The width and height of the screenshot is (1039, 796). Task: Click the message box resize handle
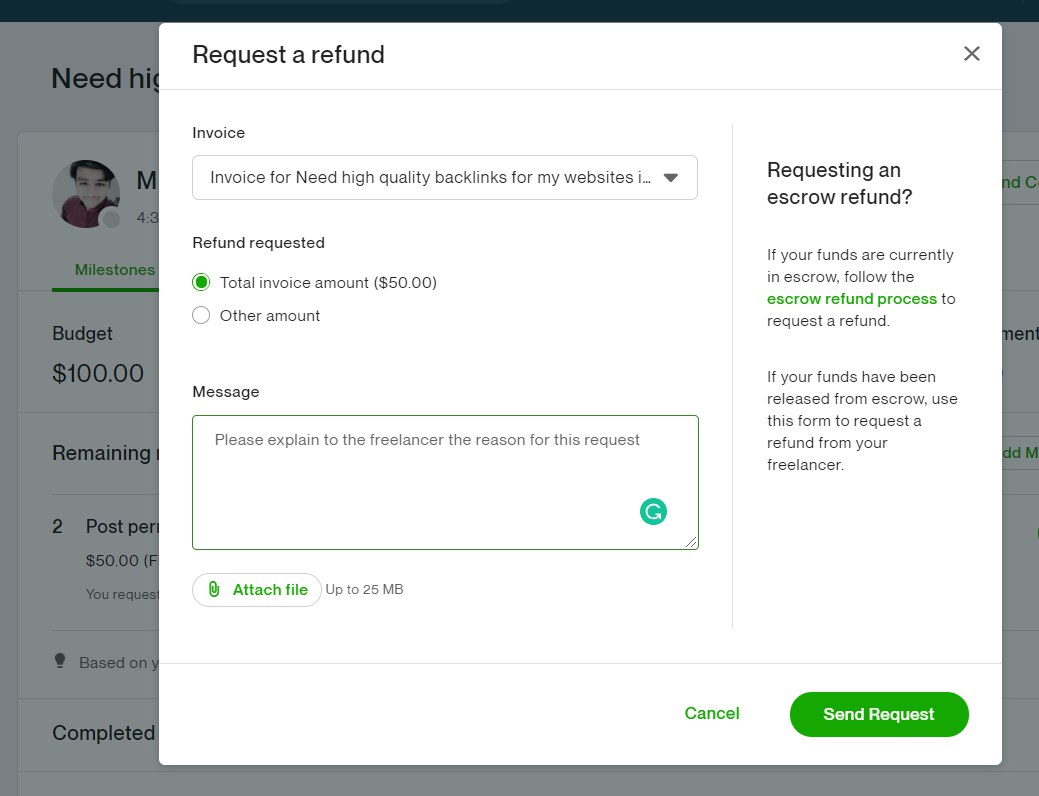pyautogui.click(x=691, y=542)
